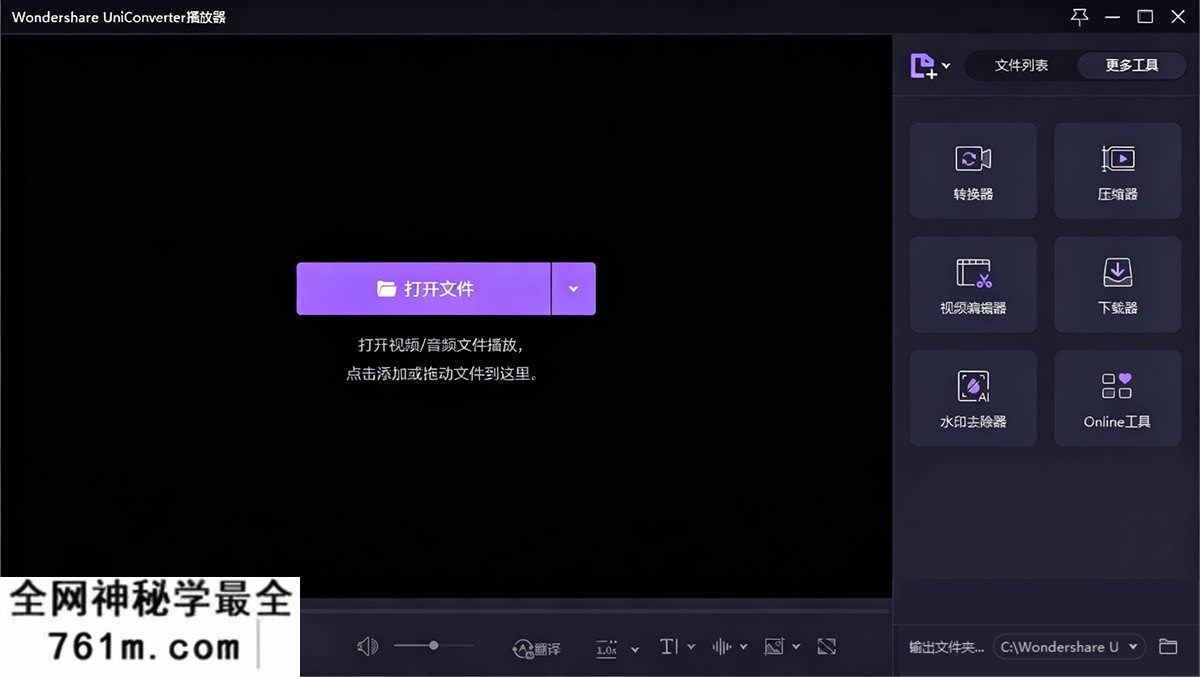Open the Online工具 tile
Screen dimensions: 1200x677
[1118, 398]
